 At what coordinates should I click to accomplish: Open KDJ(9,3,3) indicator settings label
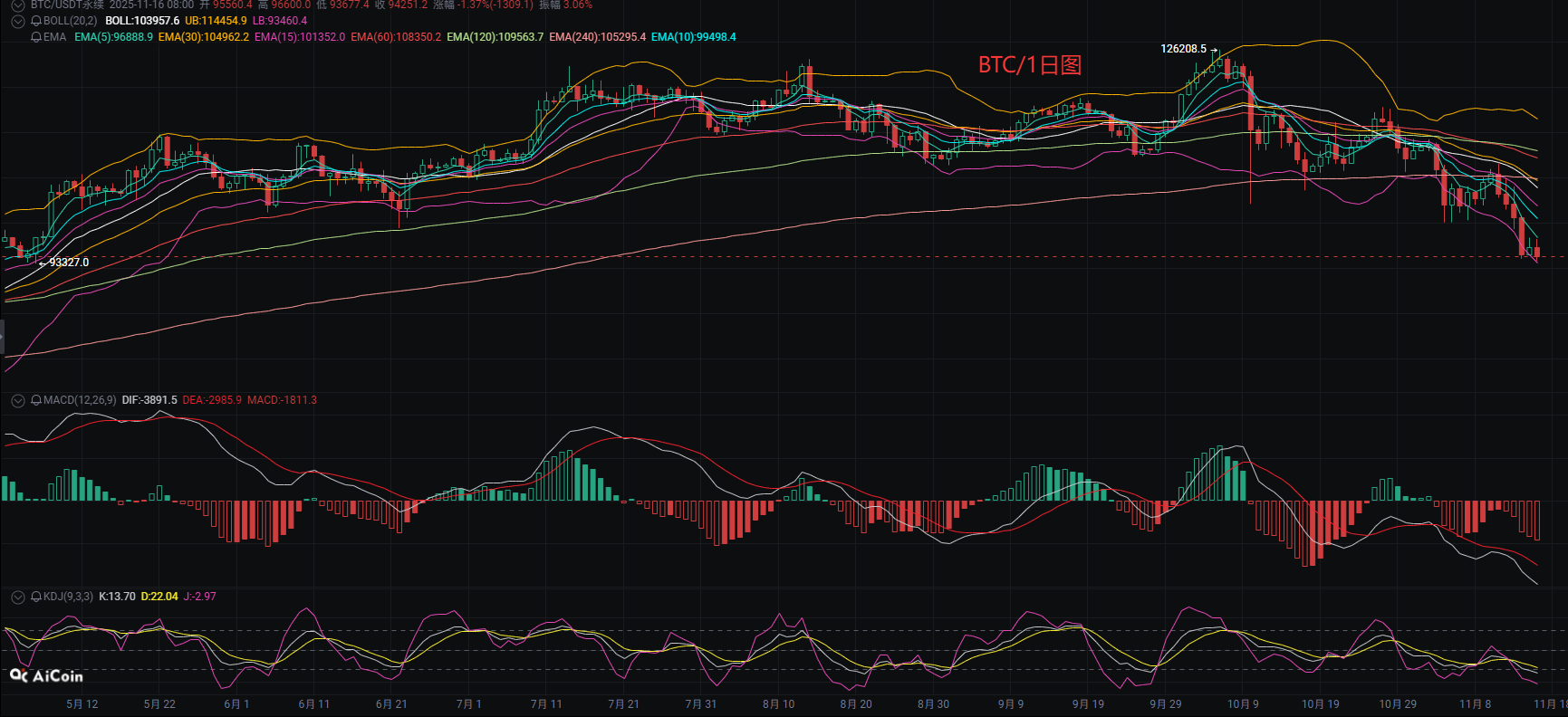pos(68,597)
